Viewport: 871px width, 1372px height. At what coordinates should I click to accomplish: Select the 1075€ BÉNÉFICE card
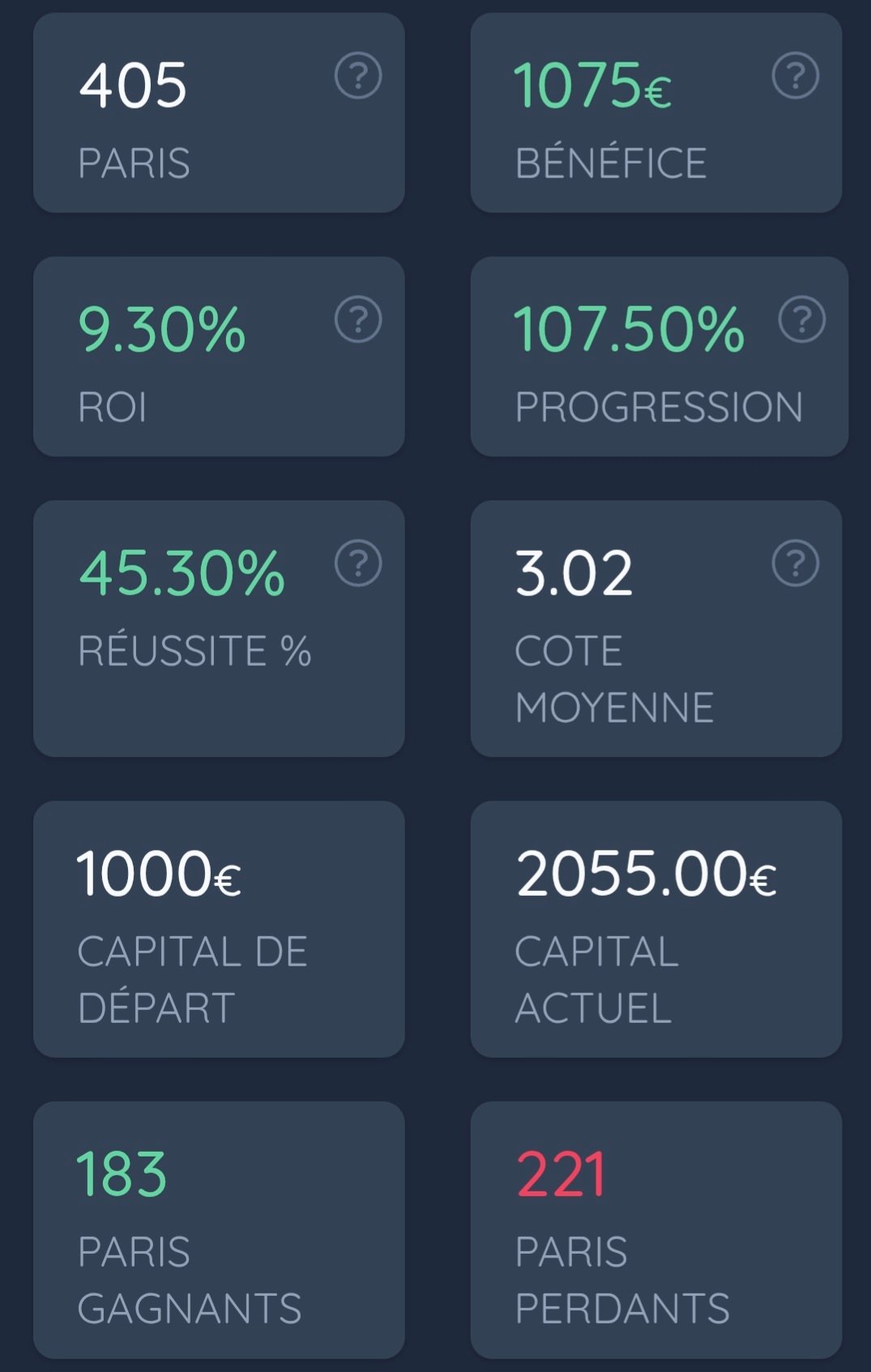[656, 113]
